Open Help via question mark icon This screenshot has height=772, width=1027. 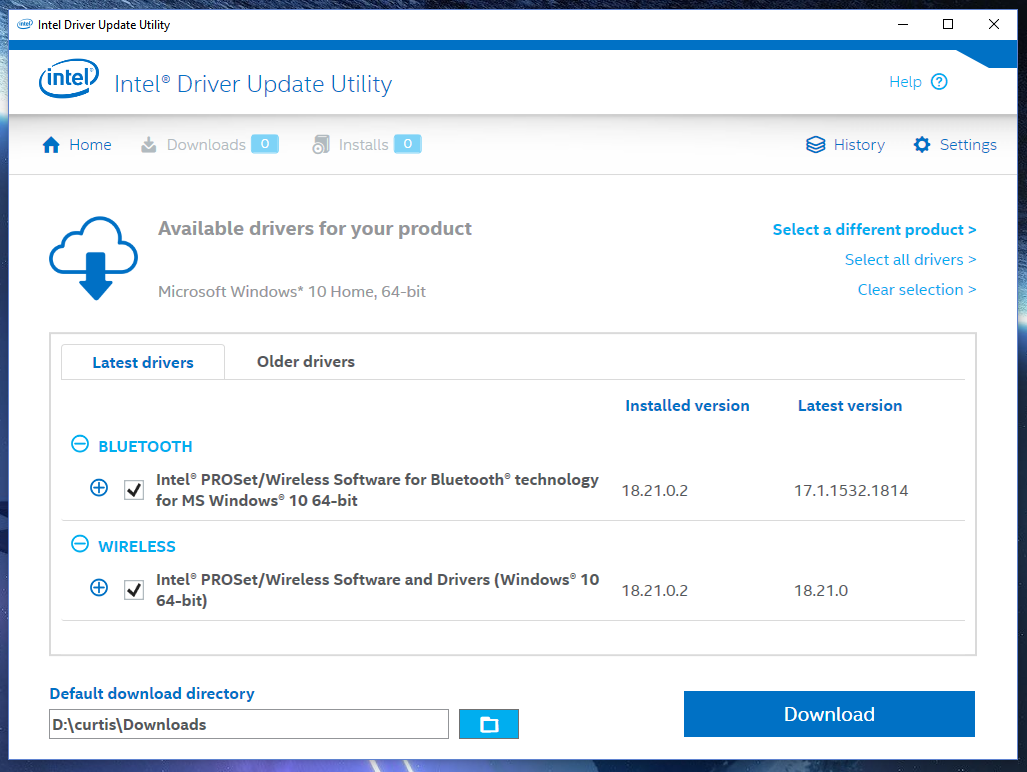tap(939, 82)
